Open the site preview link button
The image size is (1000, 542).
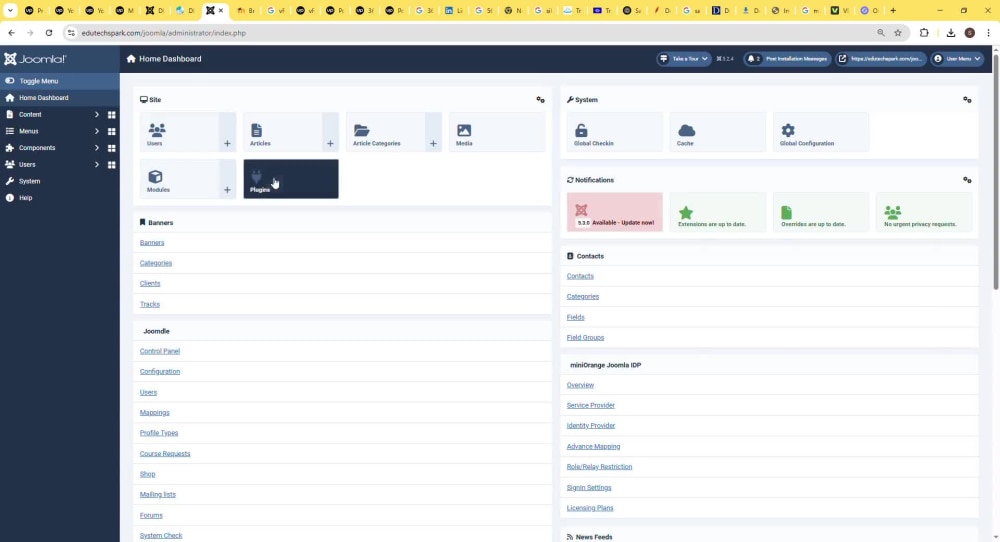click(881, 59)
